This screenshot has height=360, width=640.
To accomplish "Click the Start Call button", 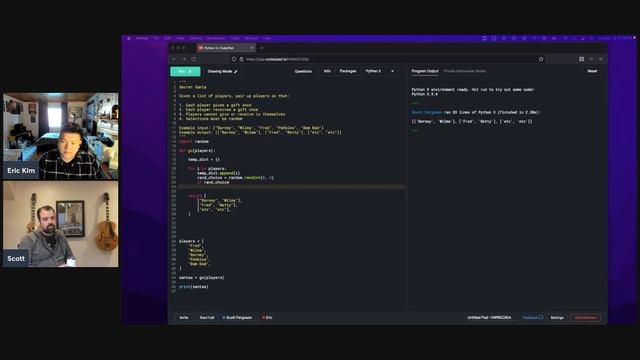I will [207, 318].
